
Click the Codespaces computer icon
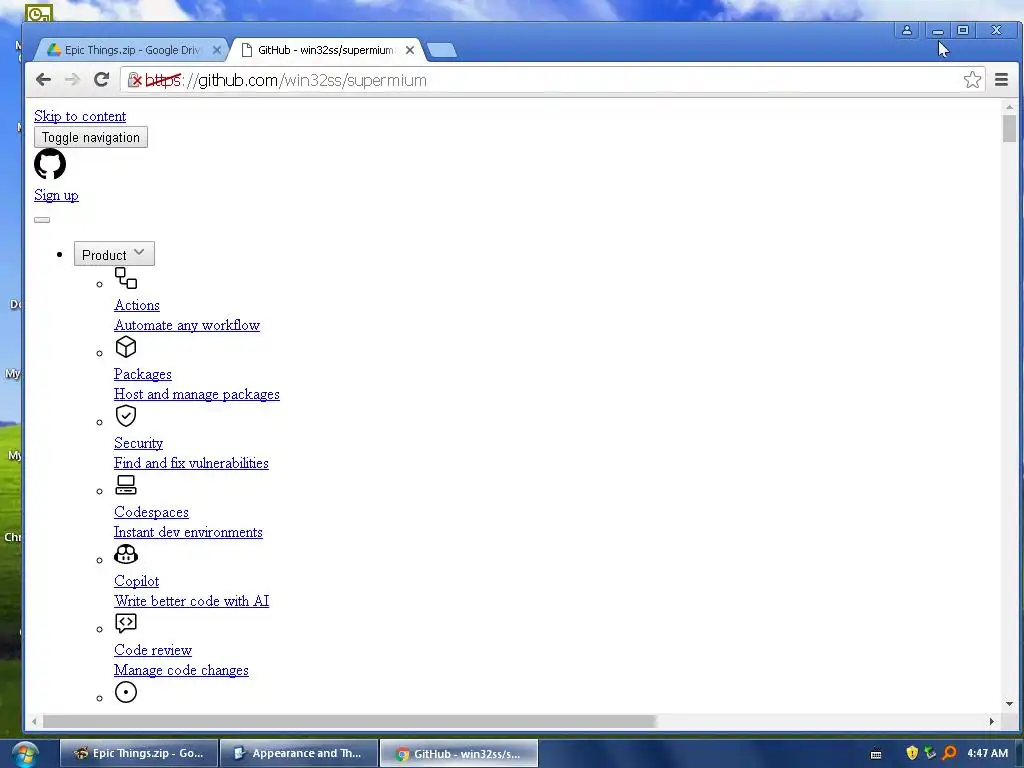point(126,485)
